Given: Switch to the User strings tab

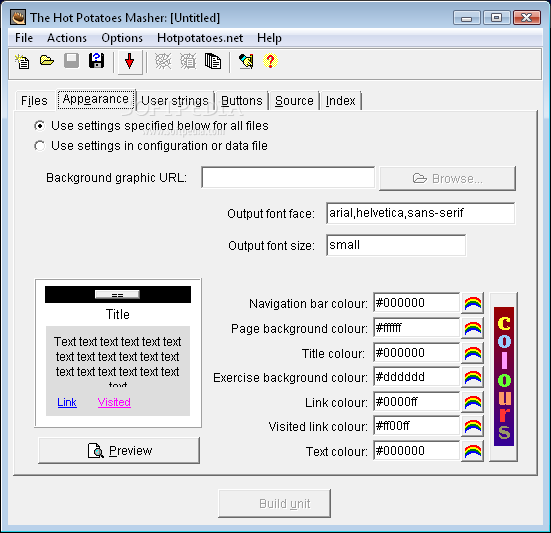Looking at the screenshot, I should (175, 101).
